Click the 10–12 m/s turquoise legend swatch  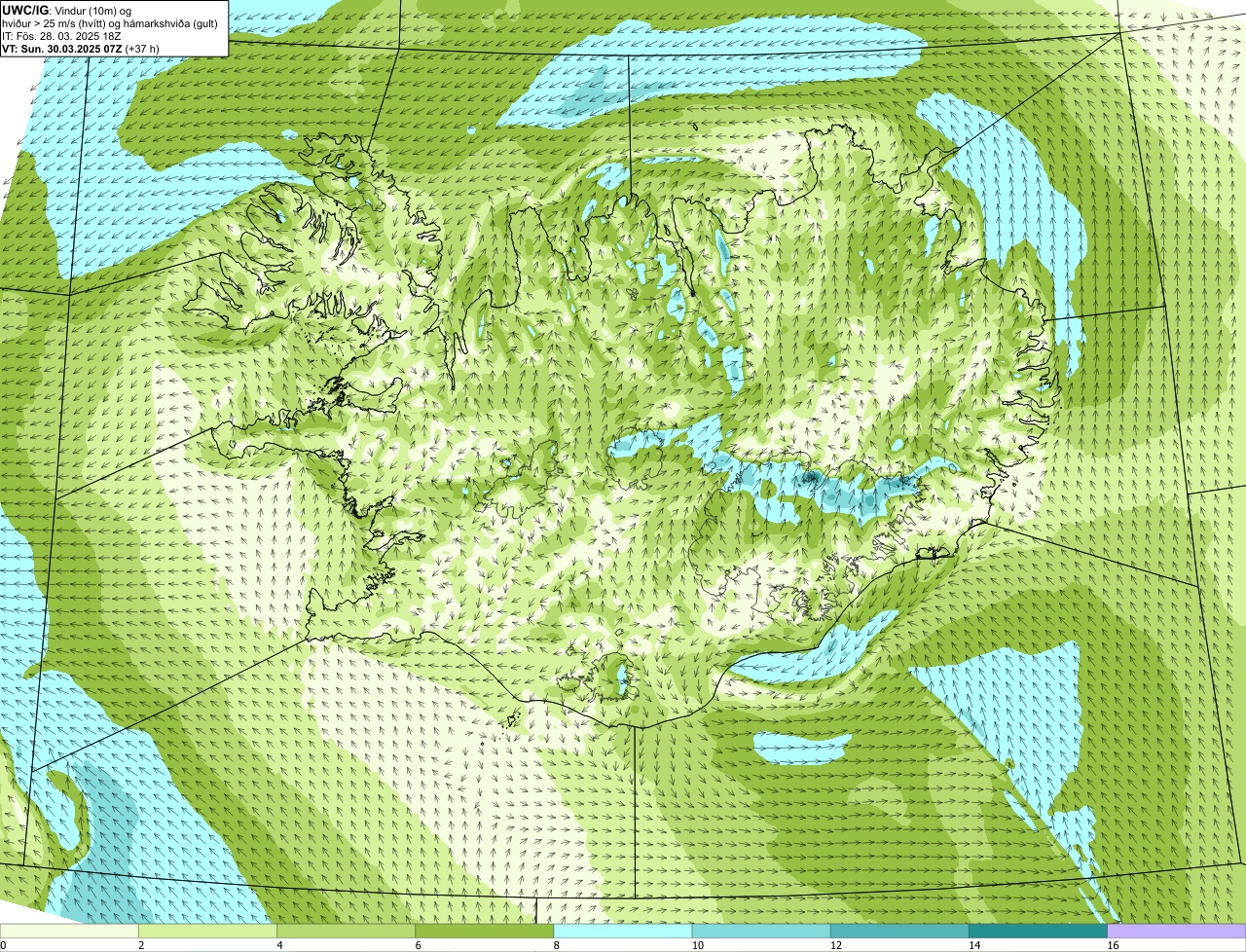tap(761, 932)
